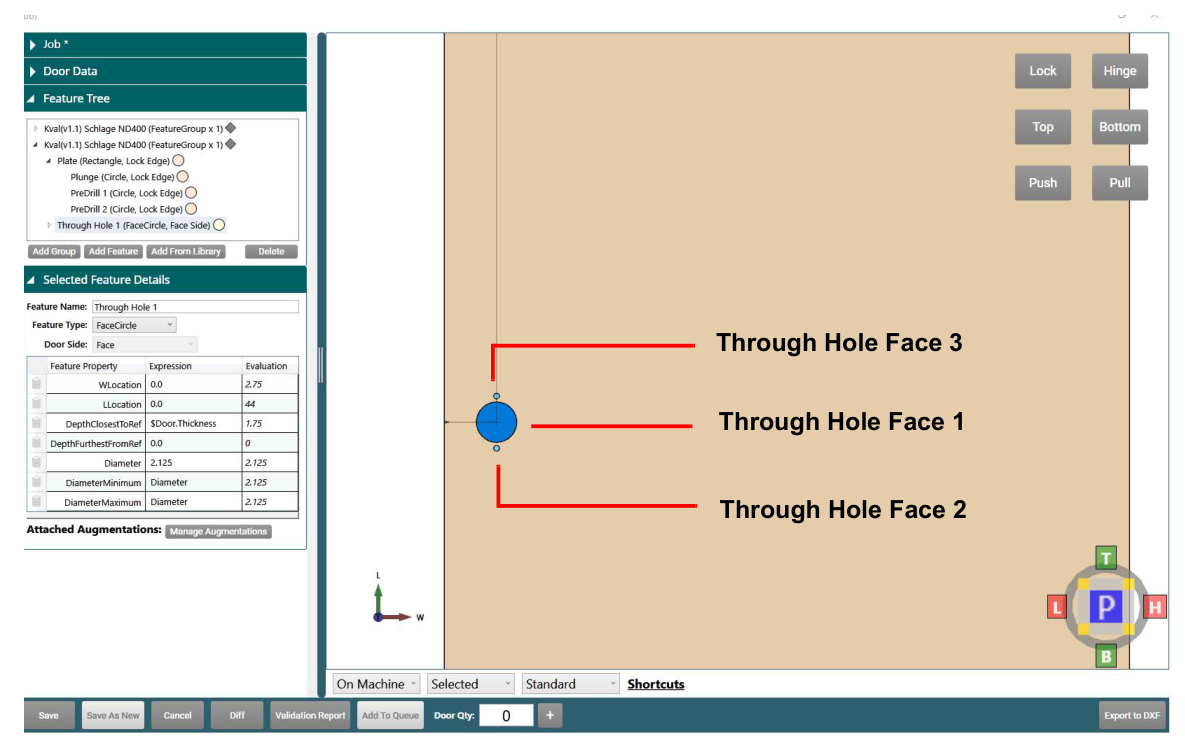Click the trash icon in the DiameterMinimum row
The width and height of the screenshot is (1185, 750).
click(x=36, y=482)
